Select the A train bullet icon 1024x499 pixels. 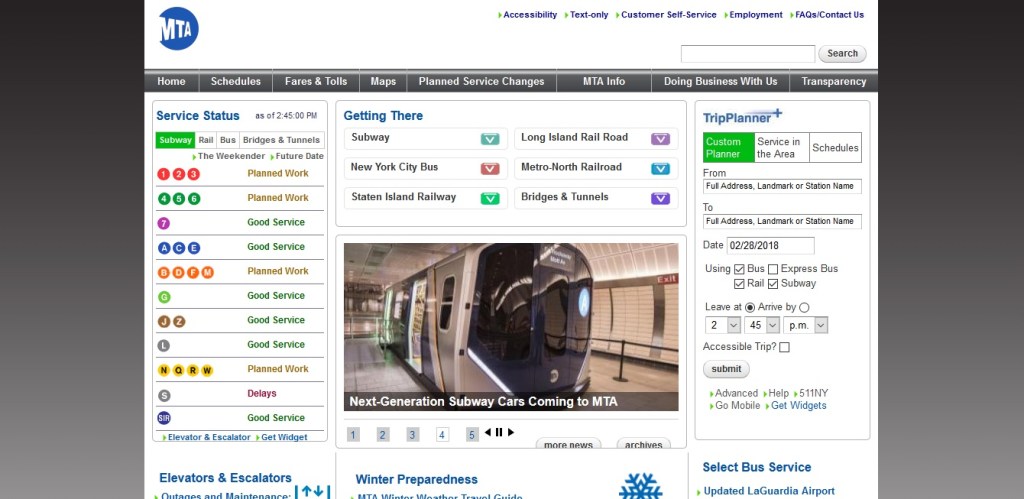(164, 248)
